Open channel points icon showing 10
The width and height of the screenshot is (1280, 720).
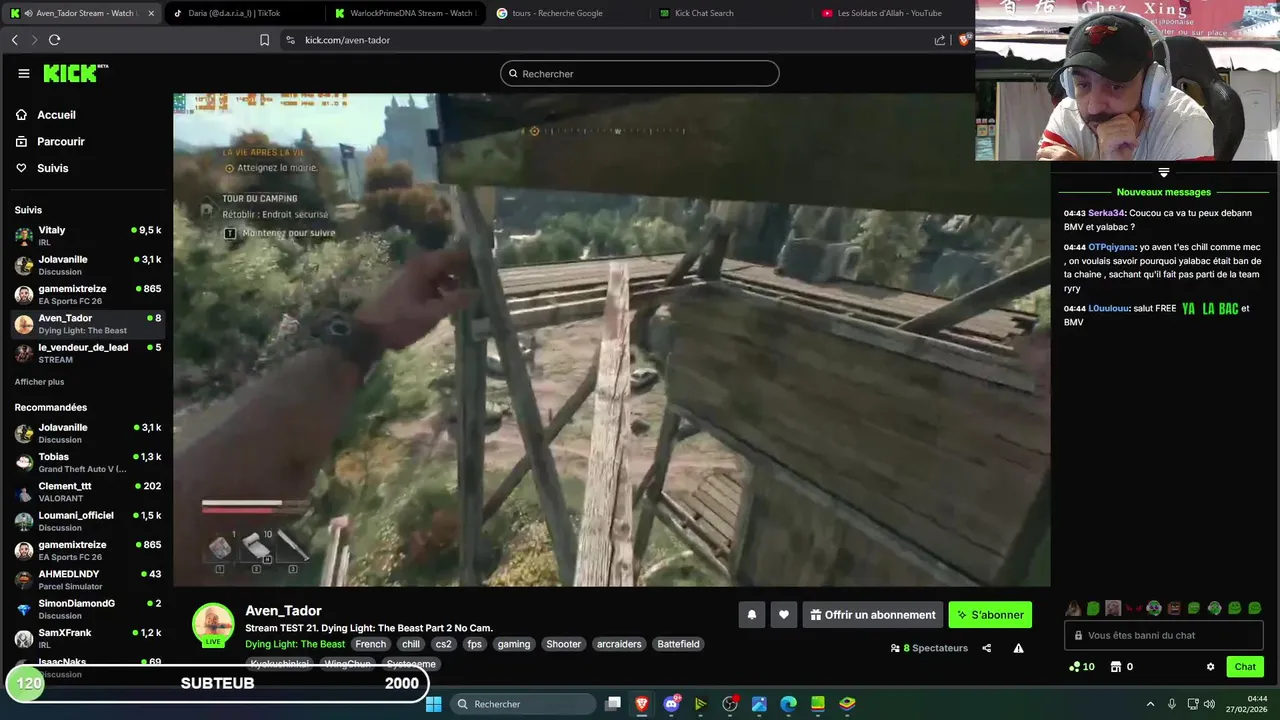(x=1081, y=667)
